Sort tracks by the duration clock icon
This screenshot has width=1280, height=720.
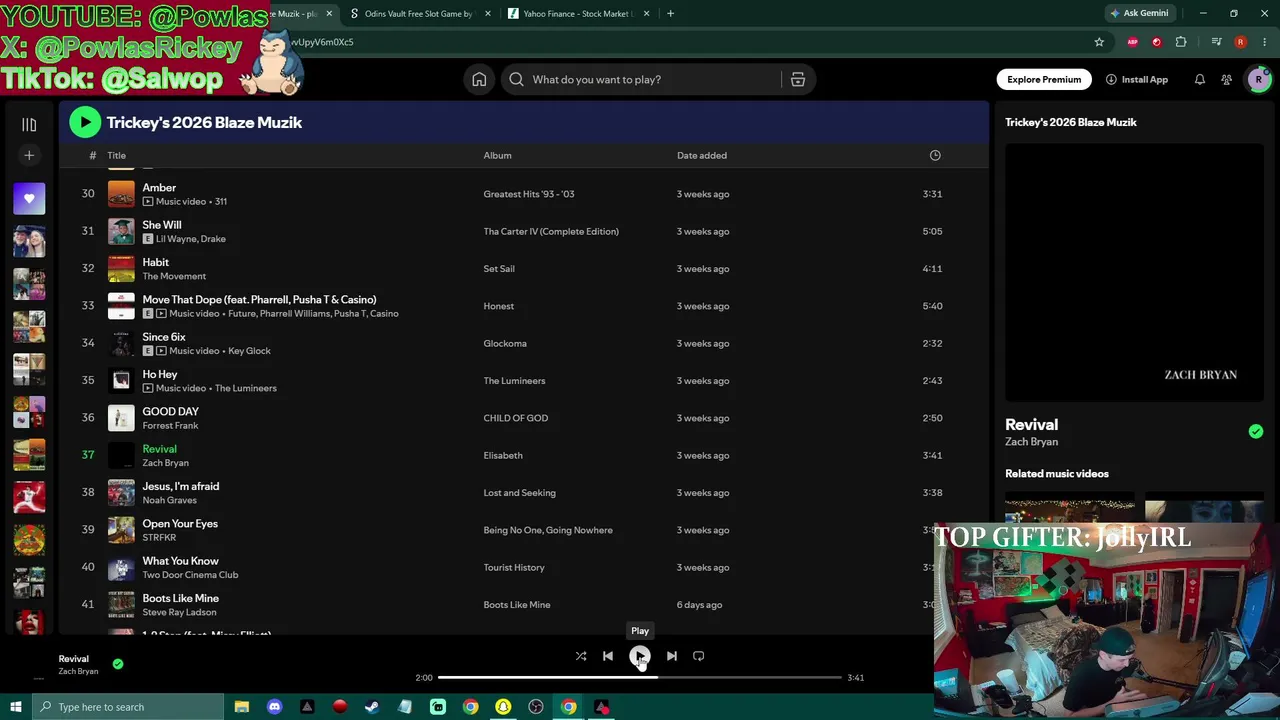[x=935, y=155]
